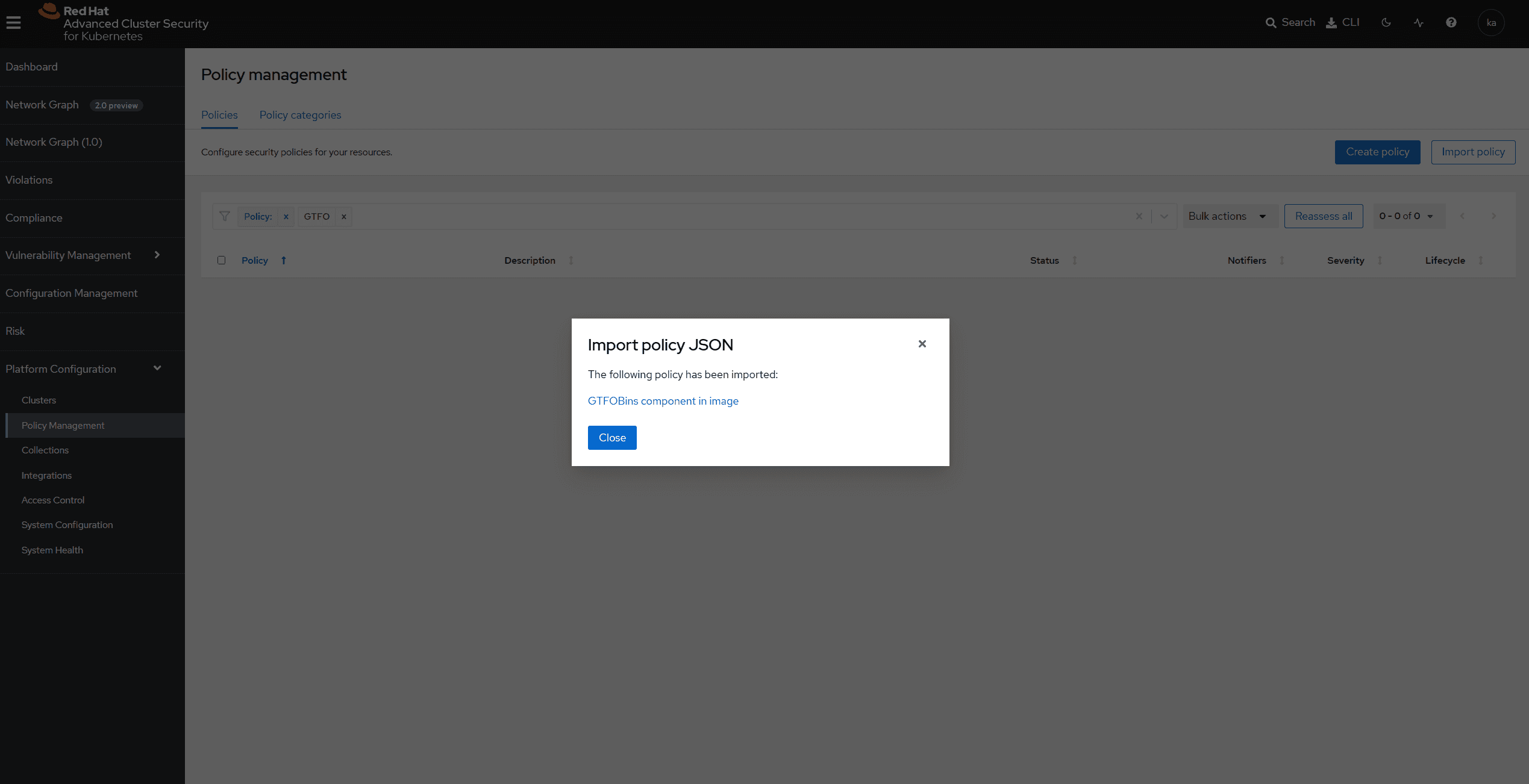
Task: Toggle the hamburger navigation menu
Action: click(13, 23)
